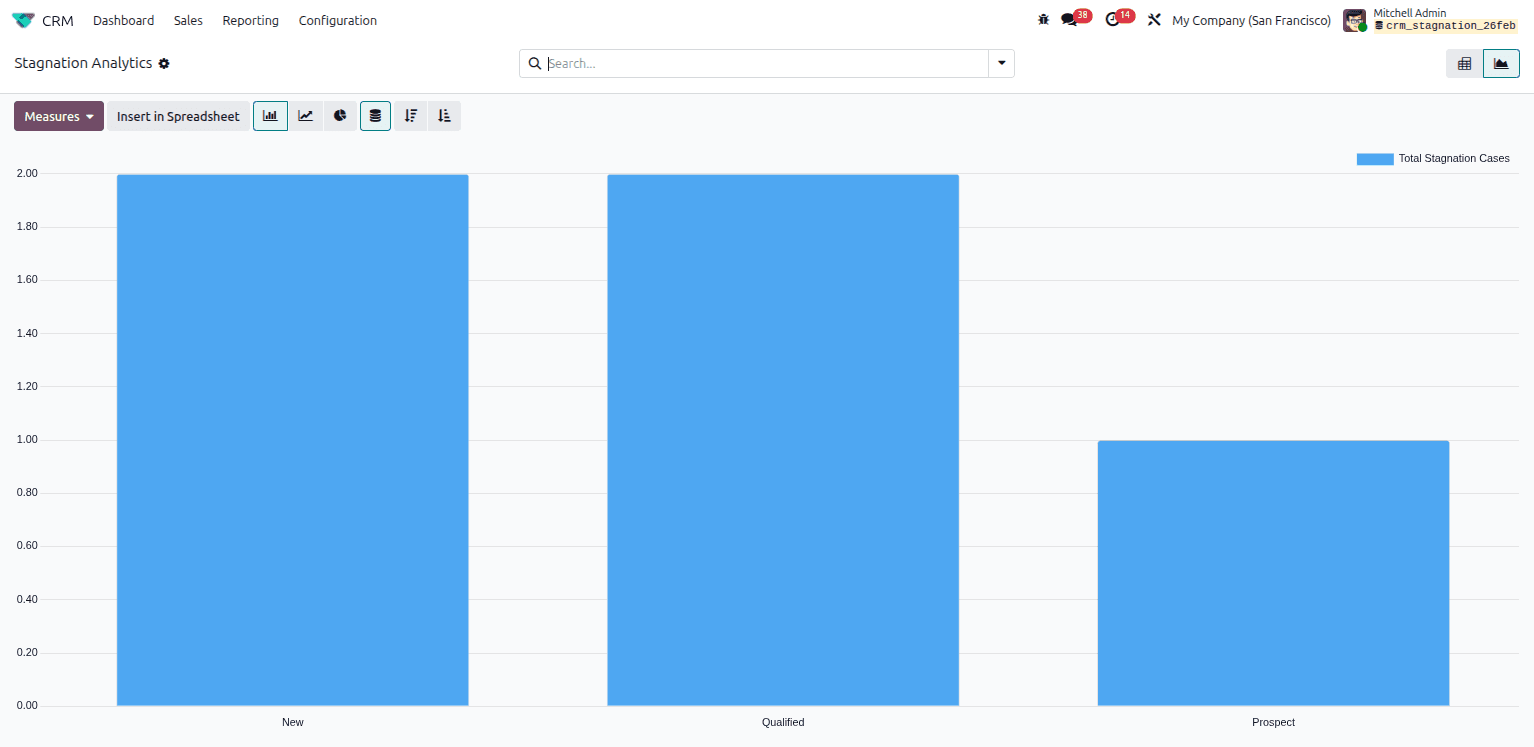1534x747 pixels.
Task: Open the graph view
Action: coord(1500,62)
